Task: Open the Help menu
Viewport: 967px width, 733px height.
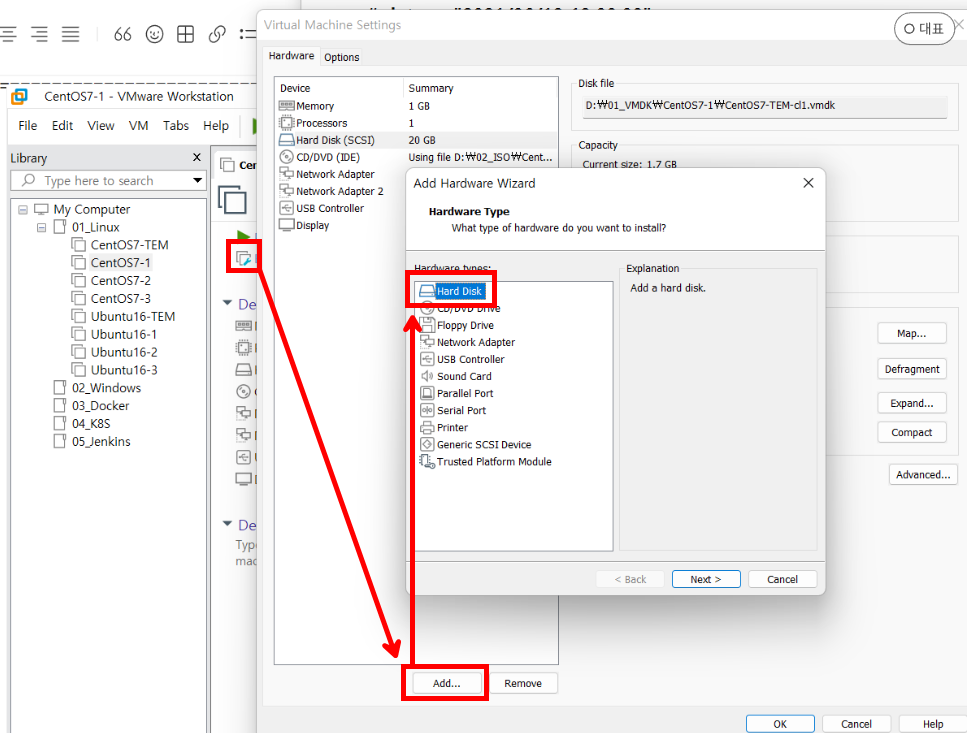Action: click(x=216, y=126)
